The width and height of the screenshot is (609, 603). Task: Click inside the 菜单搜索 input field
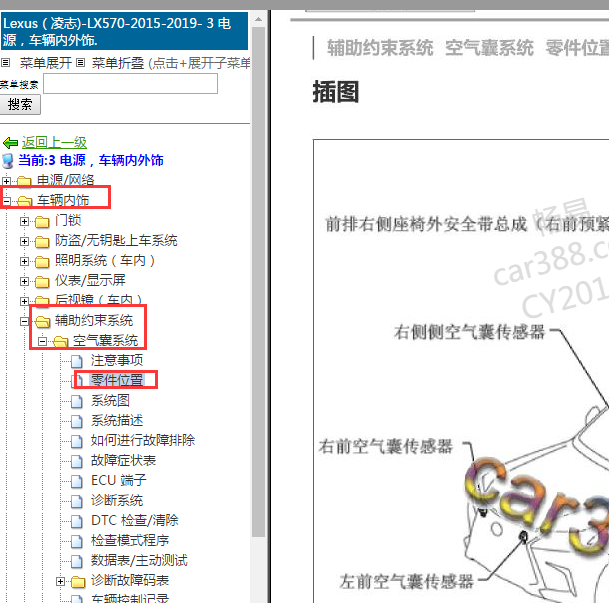click(x=130, y=83)
